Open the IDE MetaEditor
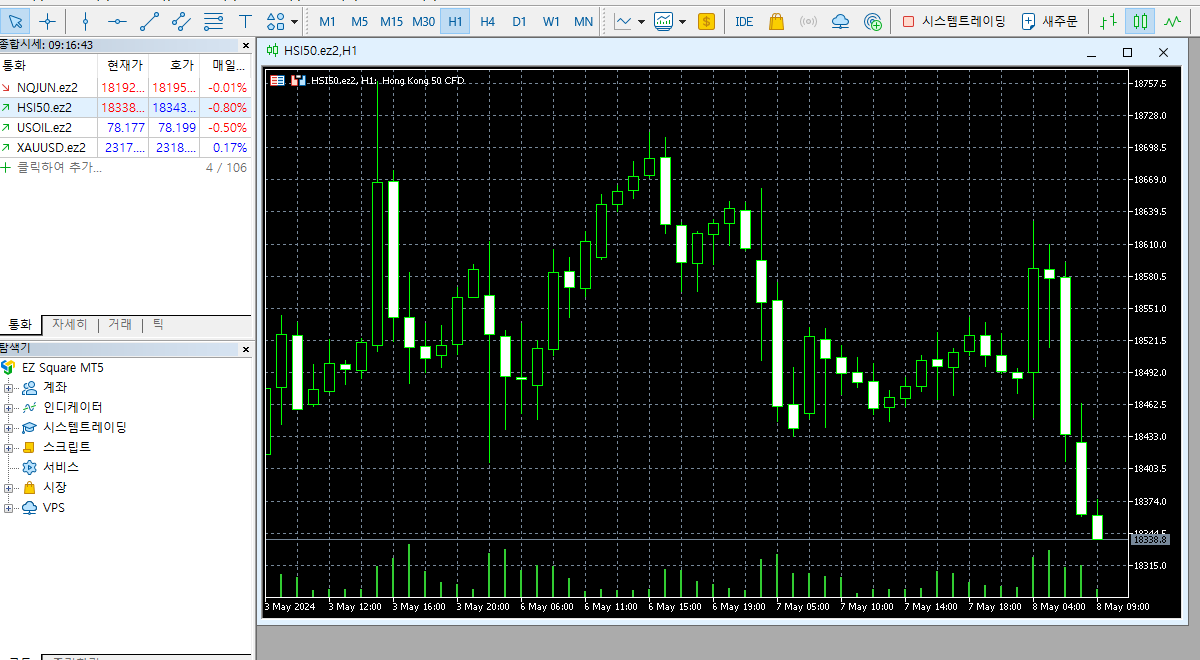Screen dimensions: 1200x660 (744, 21)
